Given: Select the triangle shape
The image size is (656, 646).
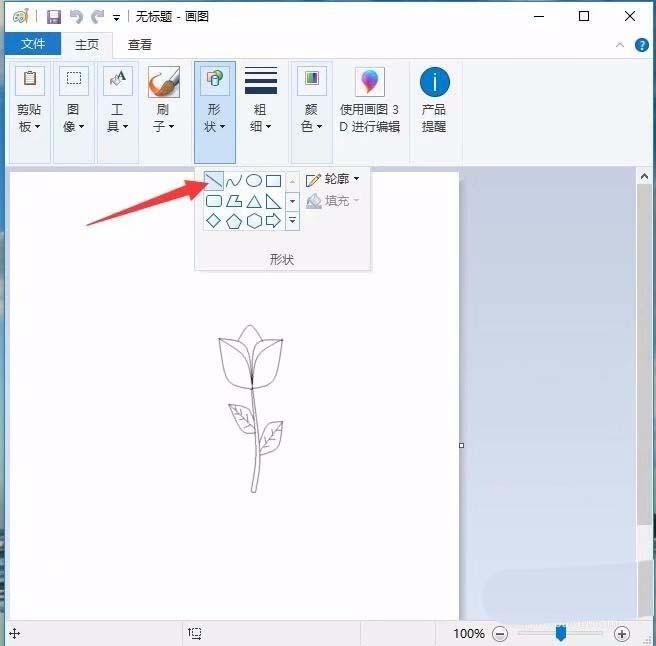Looking at the screenshot, I should [254, 201].
